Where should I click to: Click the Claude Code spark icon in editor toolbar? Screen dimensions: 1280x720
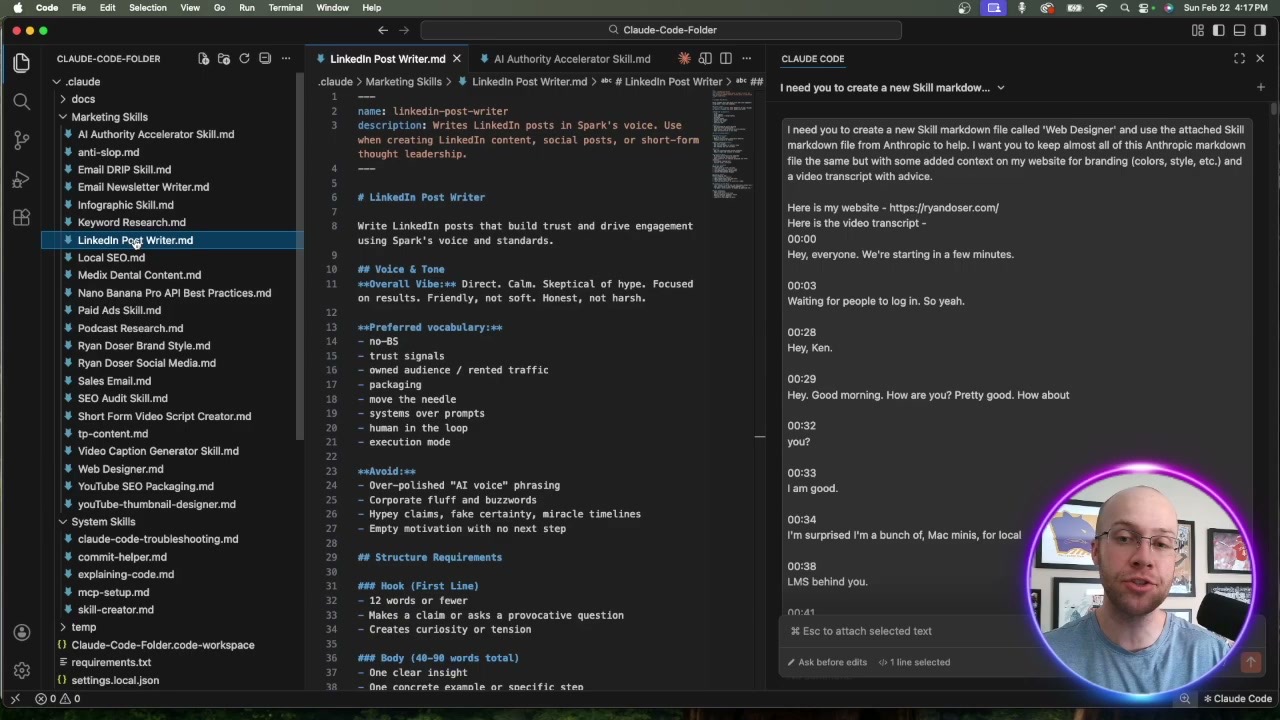coord(684,59)
